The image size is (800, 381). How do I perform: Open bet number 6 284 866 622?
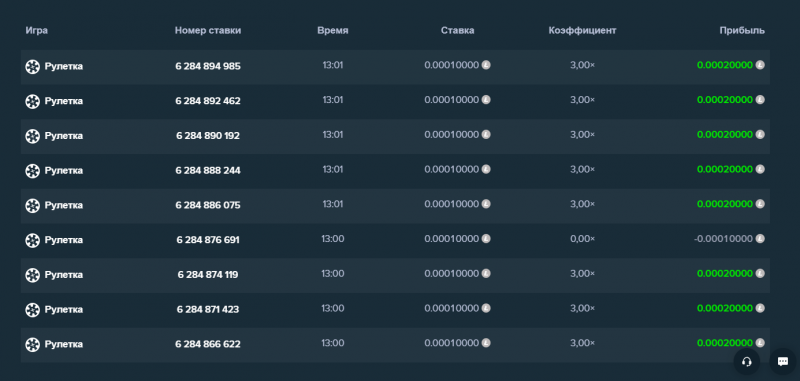click(x=208, y=344)
